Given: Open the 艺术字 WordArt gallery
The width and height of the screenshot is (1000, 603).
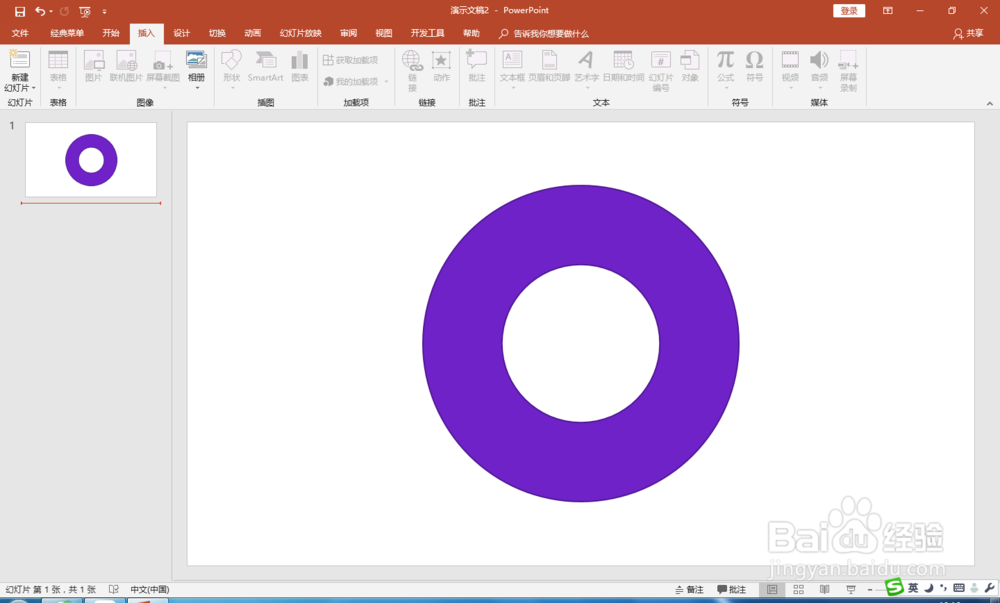Looking at the screenshot, I should 586,68.
